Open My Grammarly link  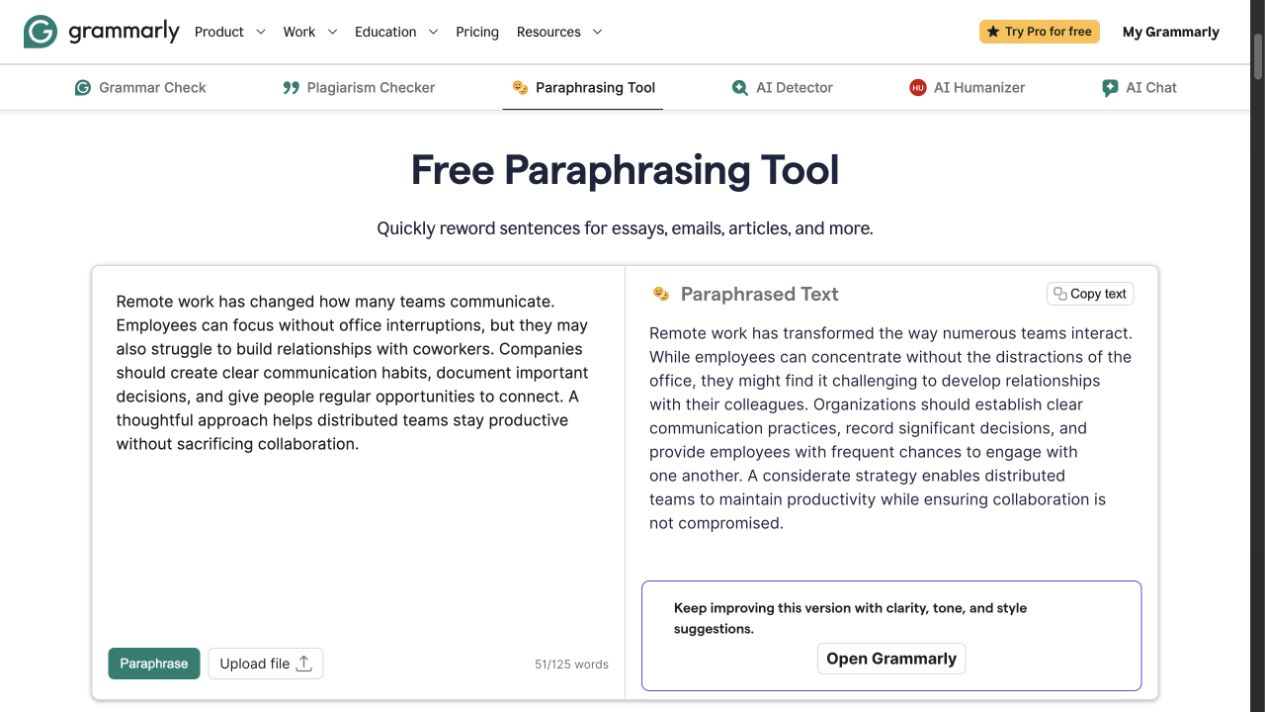pos(1171,32)
